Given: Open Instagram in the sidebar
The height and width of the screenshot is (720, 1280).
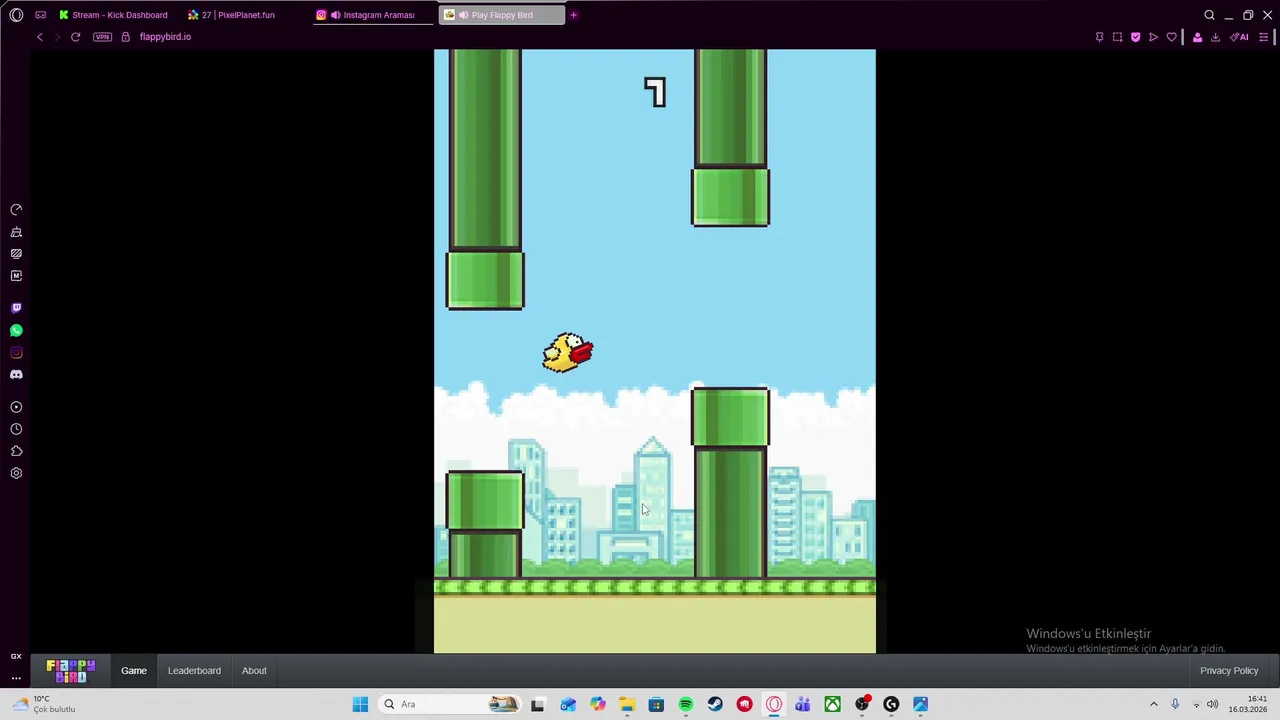Looking at the screenshot, I should point(16,352).
